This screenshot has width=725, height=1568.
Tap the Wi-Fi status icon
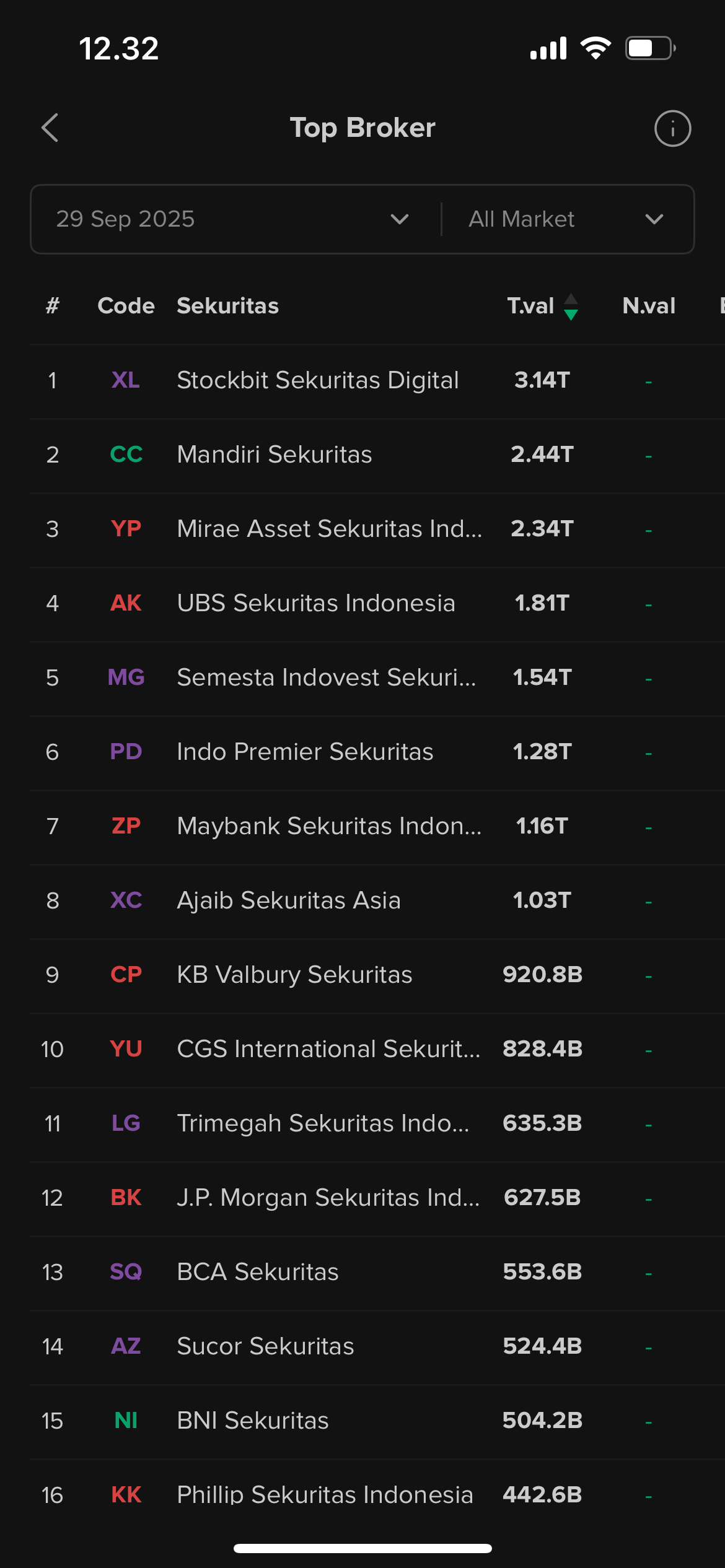(x=595, y=48)
